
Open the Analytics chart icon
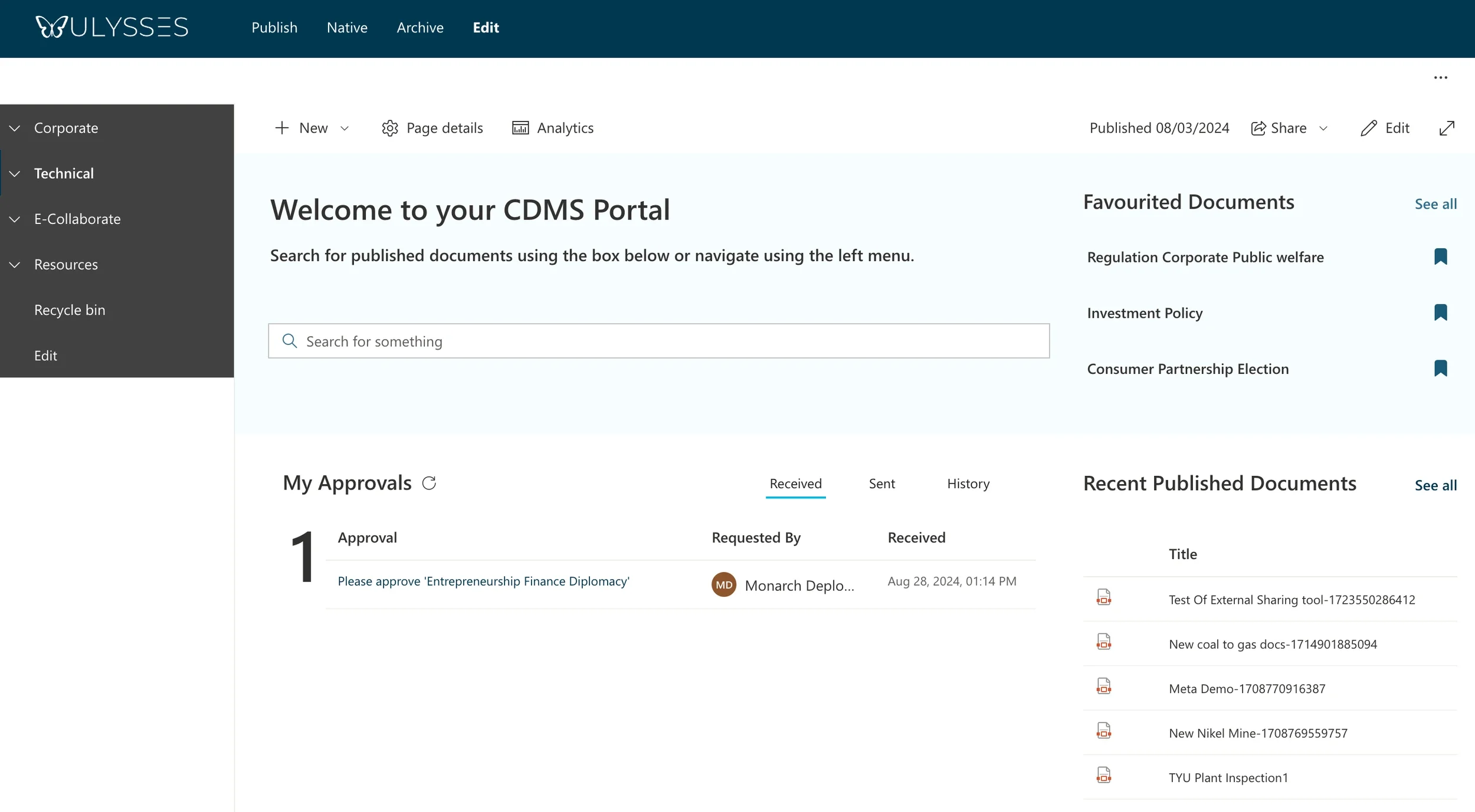tap(520, 128)
